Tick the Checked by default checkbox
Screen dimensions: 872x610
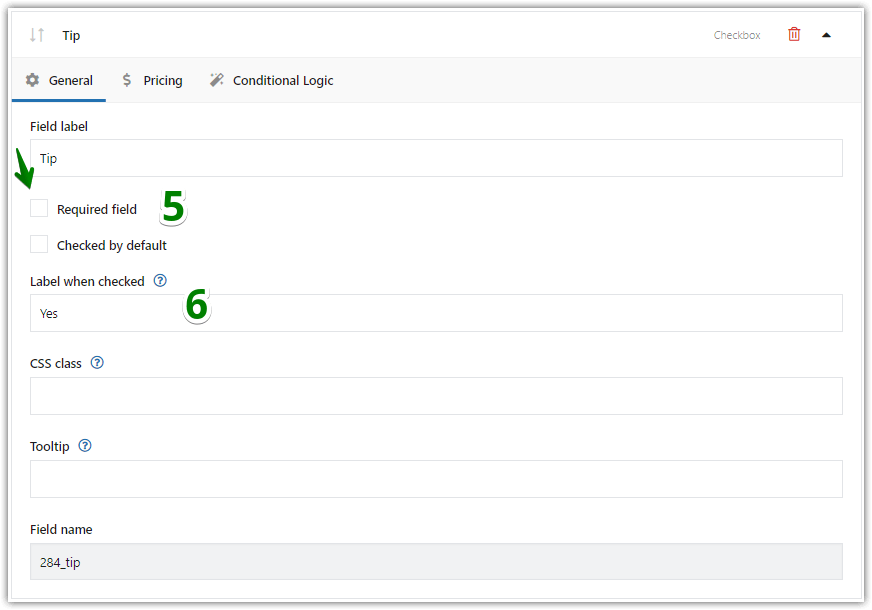[x=39, y=244]
